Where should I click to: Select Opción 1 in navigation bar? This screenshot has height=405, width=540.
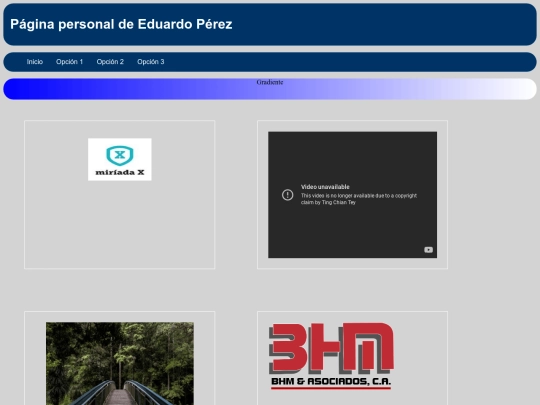point(70,62)
